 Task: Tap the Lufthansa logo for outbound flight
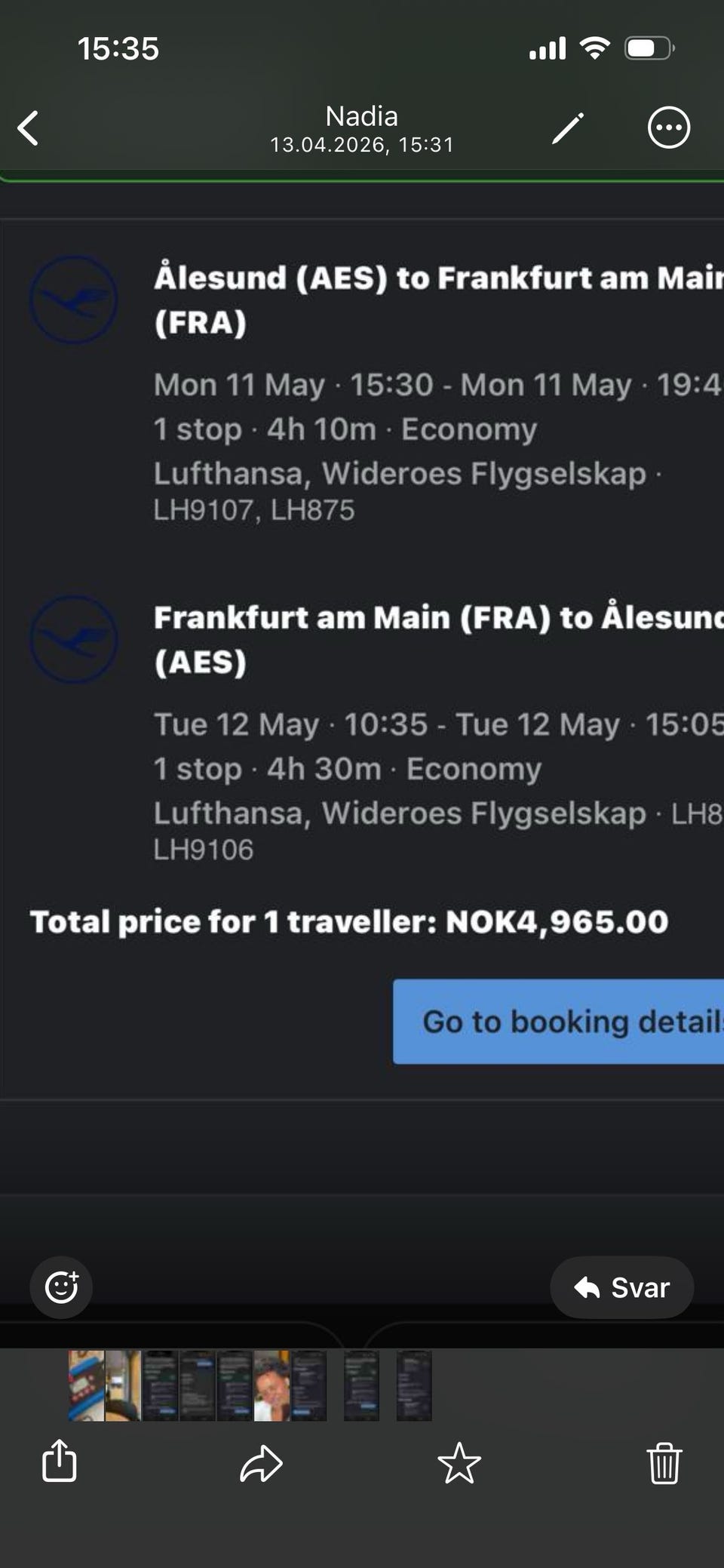[73, 300]
